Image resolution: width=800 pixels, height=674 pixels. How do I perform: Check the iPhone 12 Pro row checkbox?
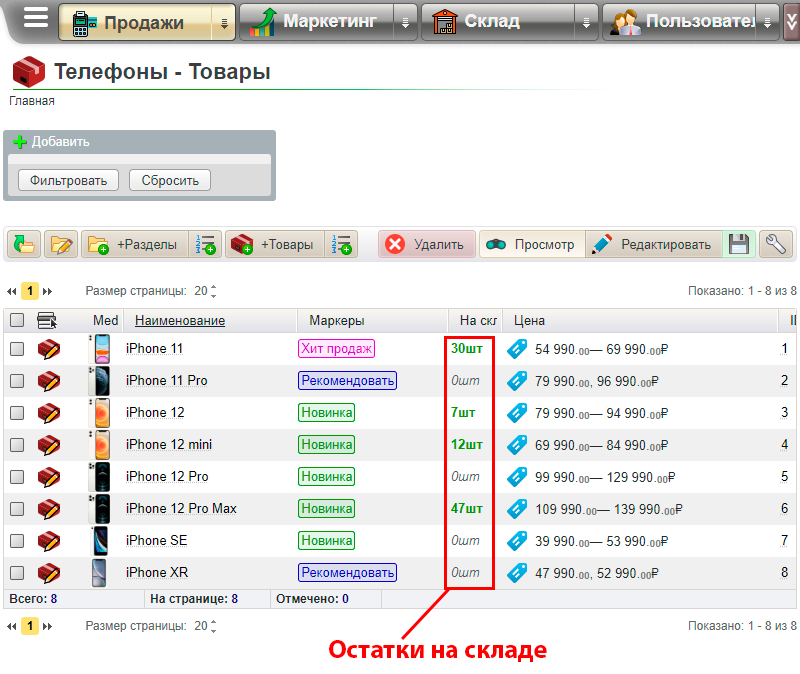click(x=17, y=477)
